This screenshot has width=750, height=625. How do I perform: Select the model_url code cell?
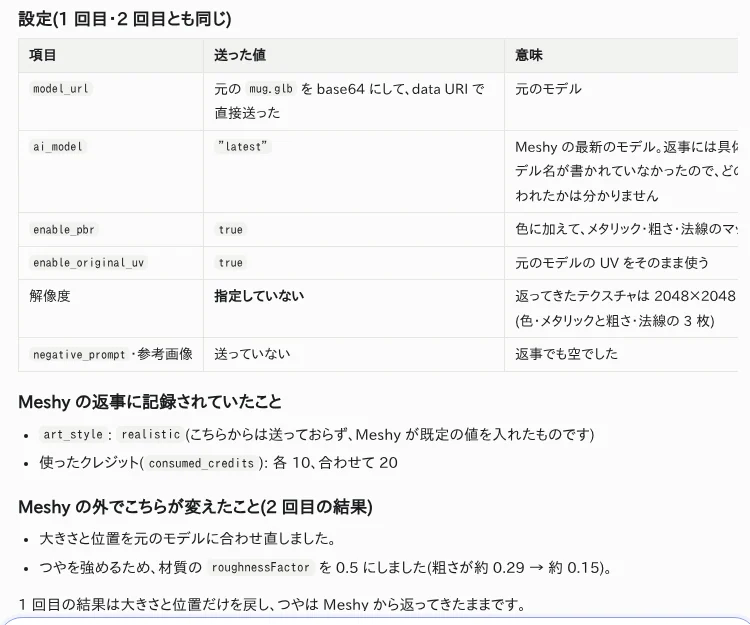[x=61, y=89]
